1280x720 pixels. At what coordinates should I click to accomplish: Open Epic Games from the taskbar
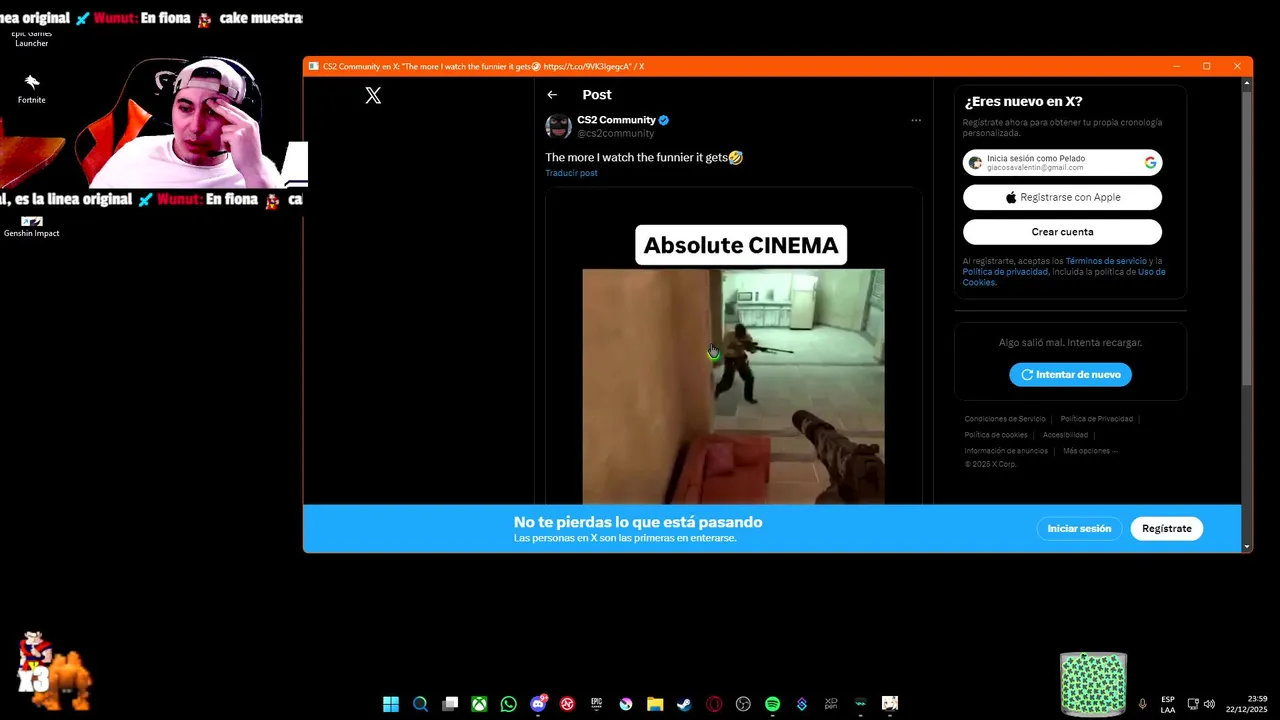(x=597, y=704)
